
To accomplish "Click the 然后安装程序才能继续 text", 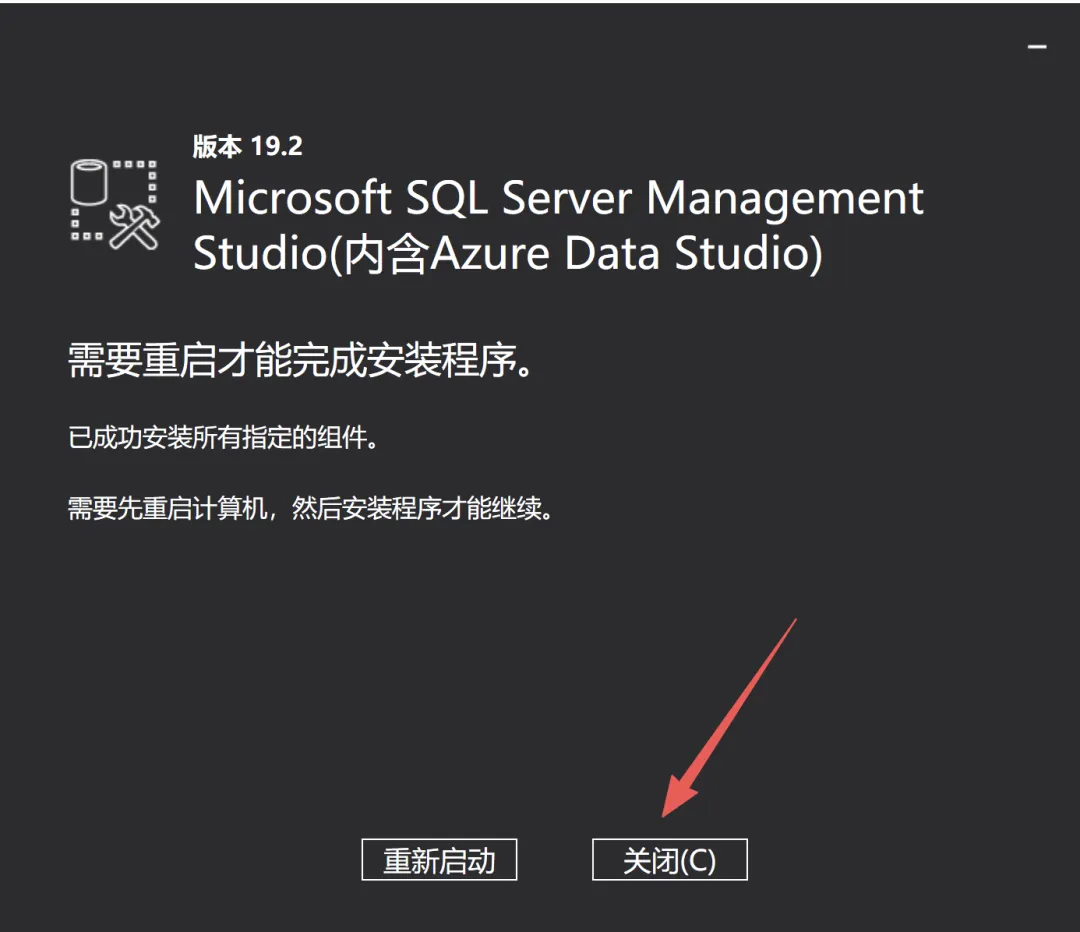I will [422, 509].
